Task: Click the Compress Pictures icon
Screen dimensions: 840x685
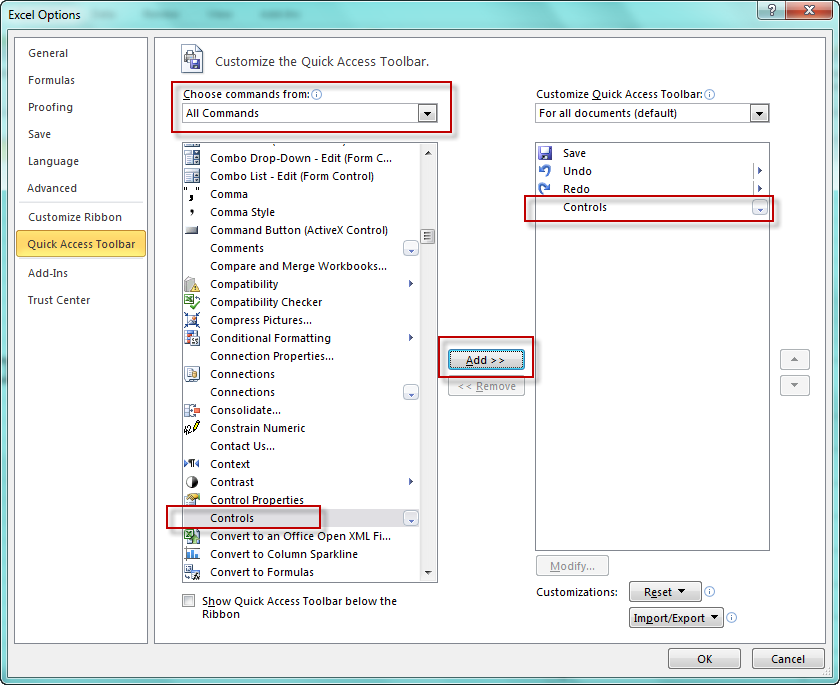Action: point(192,320)
